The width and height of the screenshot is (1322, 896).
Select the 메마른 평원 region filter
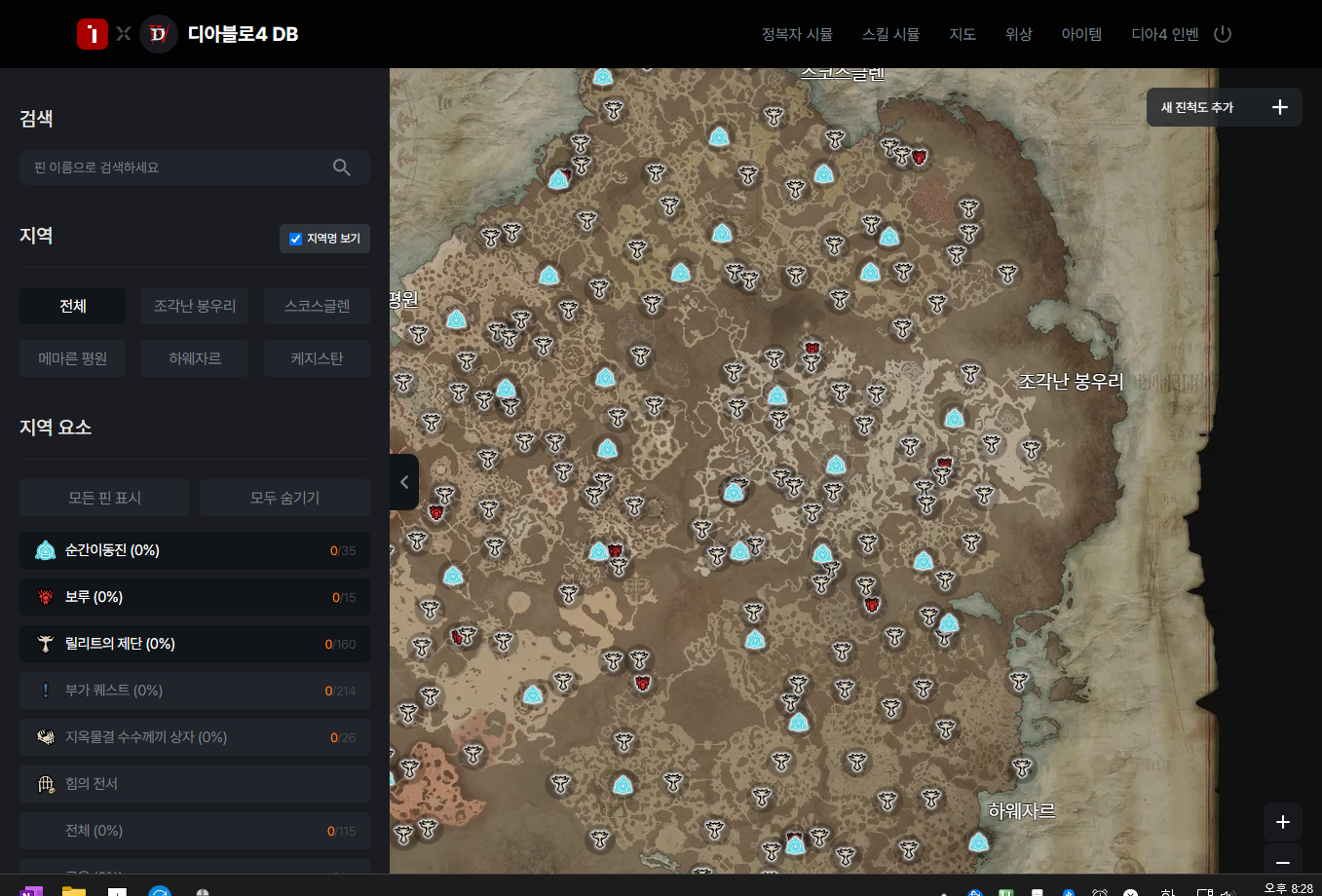[73, 358]
